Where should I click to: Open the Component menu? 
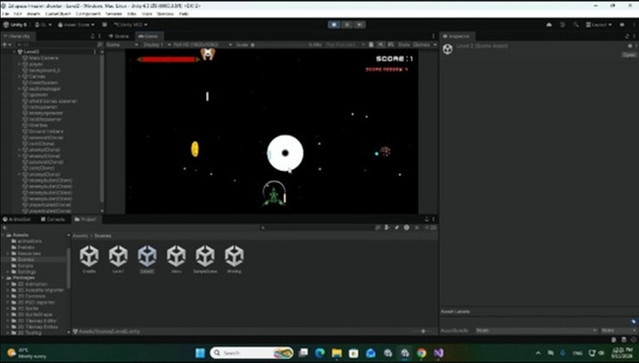tap(88, 13)
